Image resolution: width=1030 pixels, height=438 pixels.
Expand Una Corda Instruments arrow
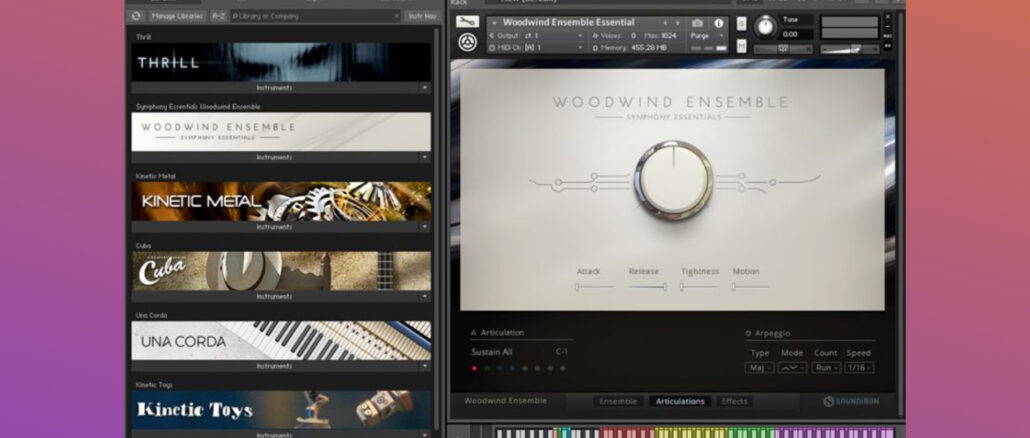424,366
